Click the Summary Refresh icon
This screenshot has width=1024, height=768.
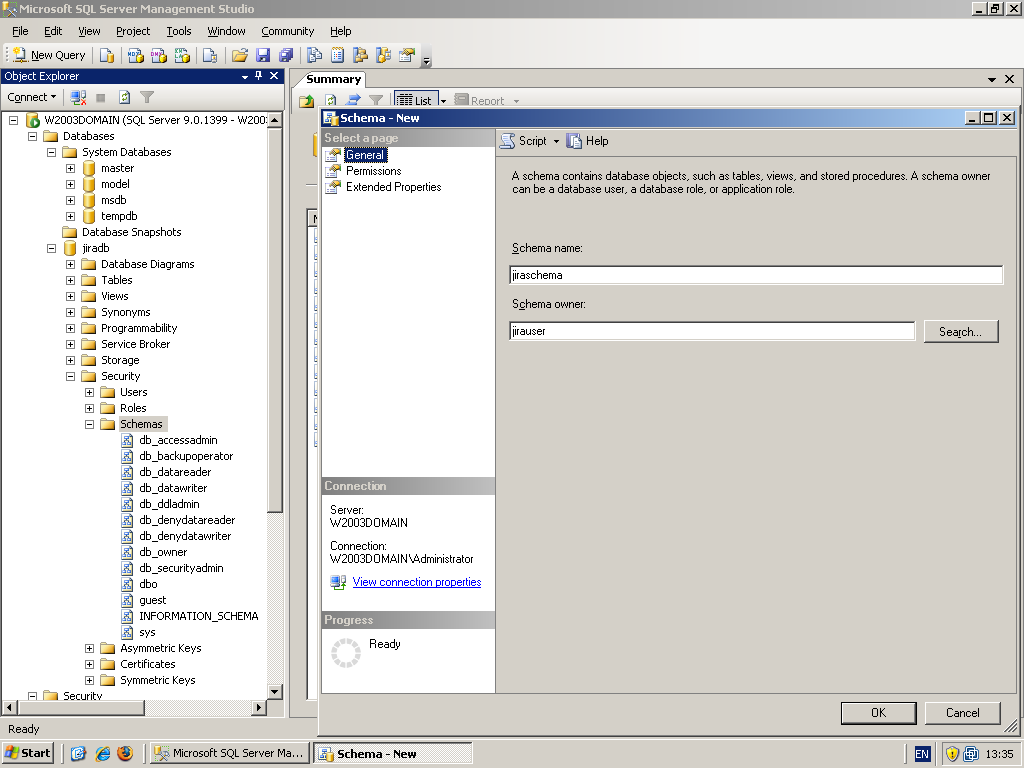330,101
